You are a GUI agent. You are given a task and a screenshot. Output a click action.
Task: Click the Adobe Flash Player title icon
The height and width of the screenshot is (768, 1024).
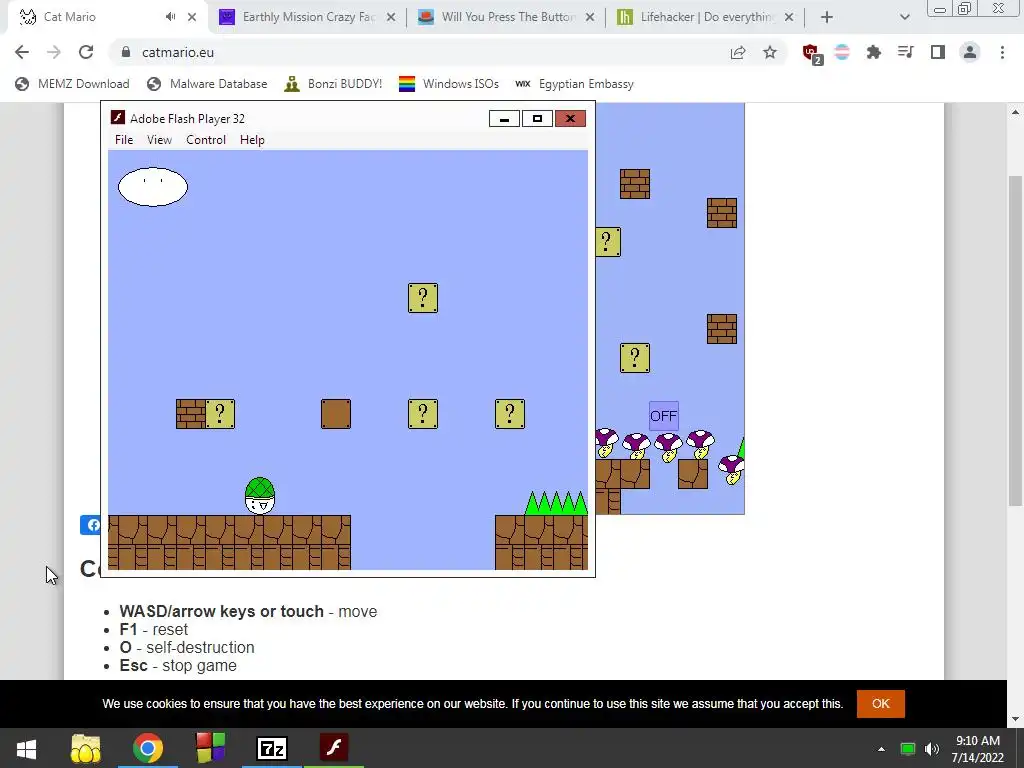coord(118,118)
